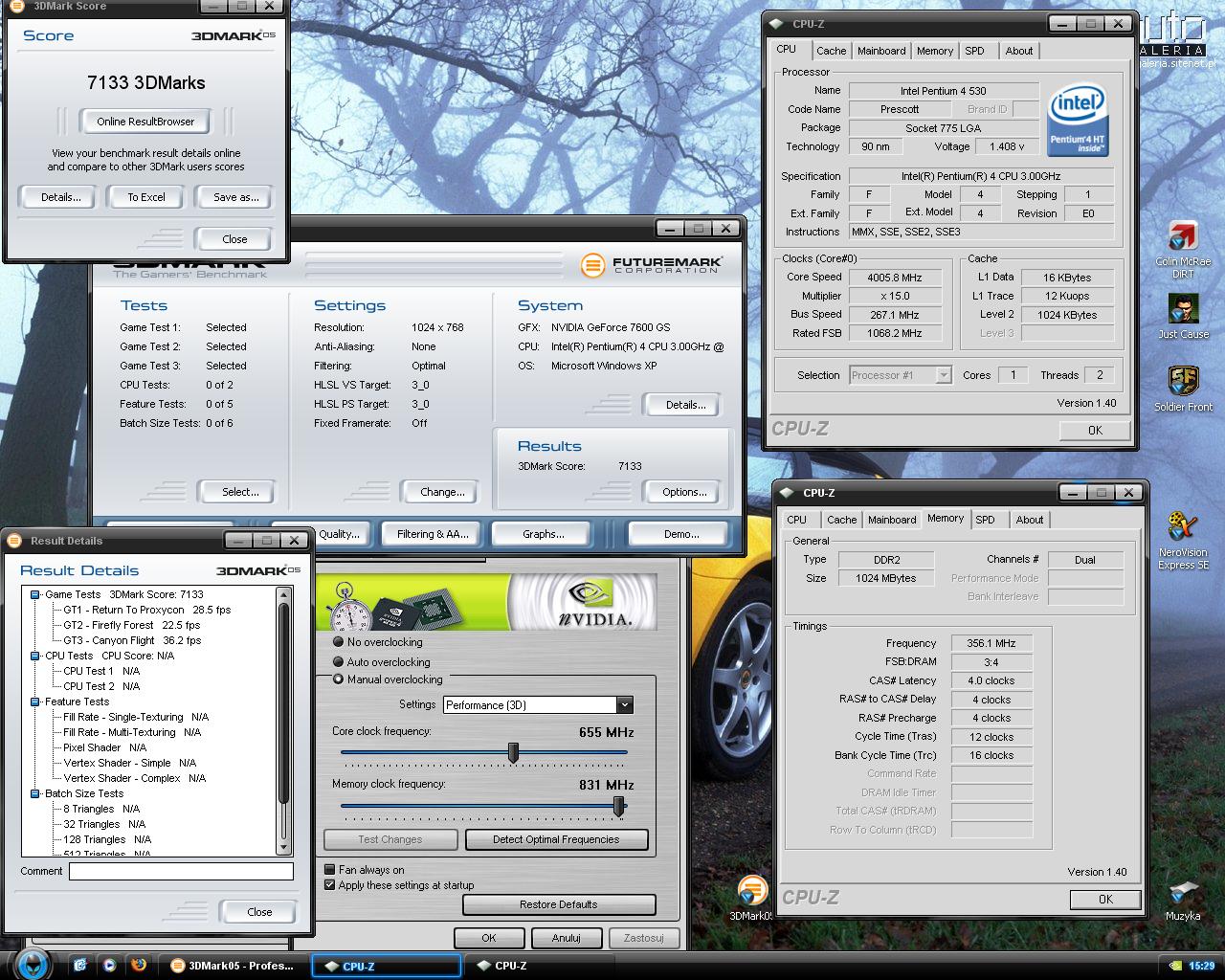Screen dimensions: 1225x980
Task: Select GT3 - Canyon Flight result row
Action: (x=132, y=640)
